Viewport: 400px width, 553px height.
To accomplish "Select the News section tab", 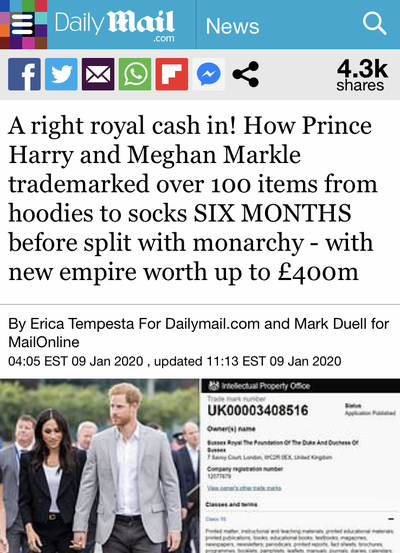I will coord(232,26).
